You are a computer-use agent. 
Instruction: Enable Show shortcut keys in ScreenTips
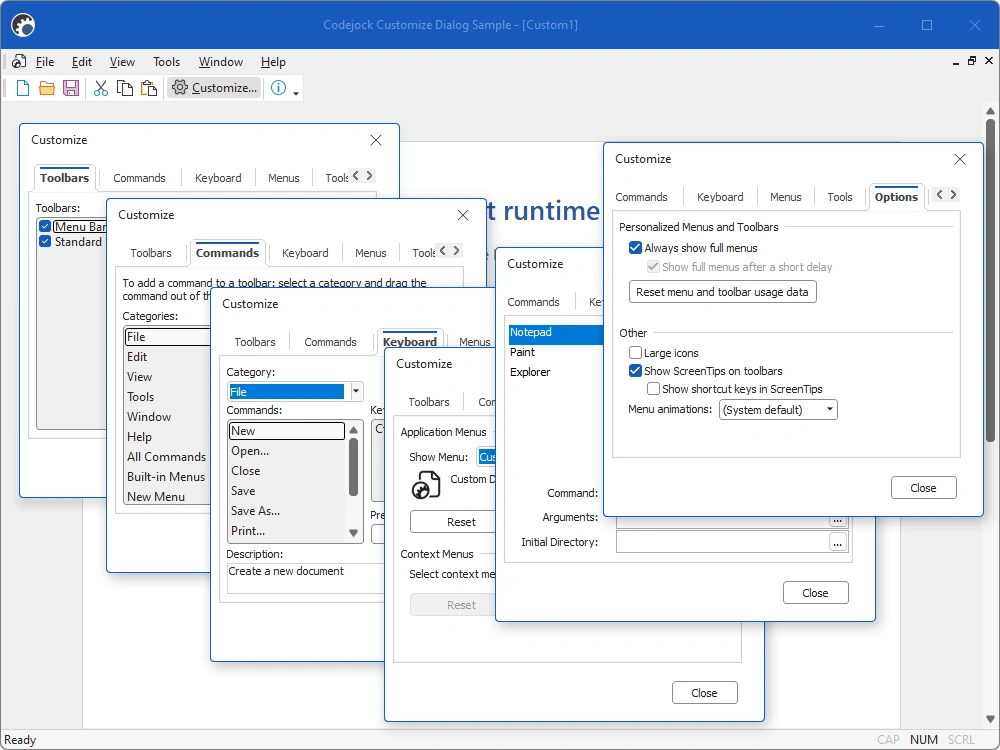tap(653, 388)
